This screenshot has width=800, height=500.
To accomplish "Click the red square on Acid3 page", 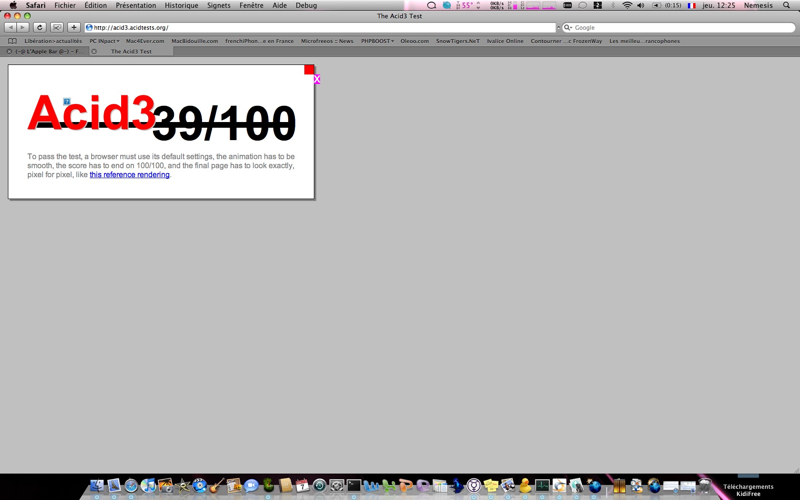I will coord(309,69).
